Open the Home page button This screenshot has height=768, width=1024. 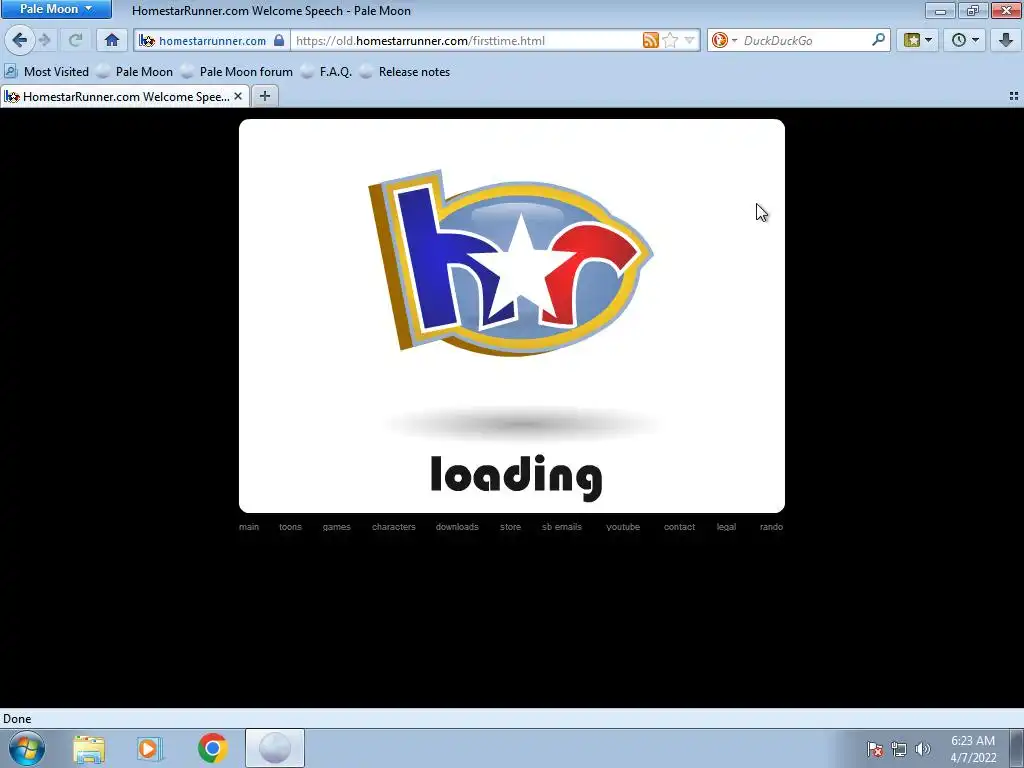(112, 40)
